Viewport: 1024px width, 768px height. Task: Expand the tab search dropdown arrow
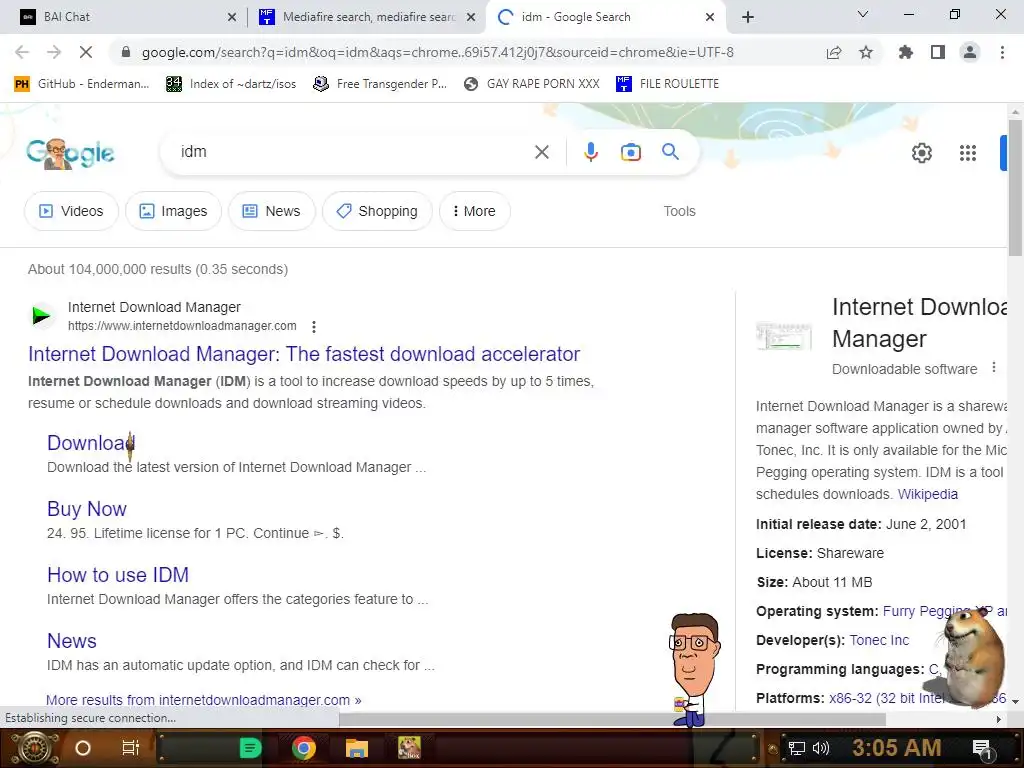[x=863, y=14]
